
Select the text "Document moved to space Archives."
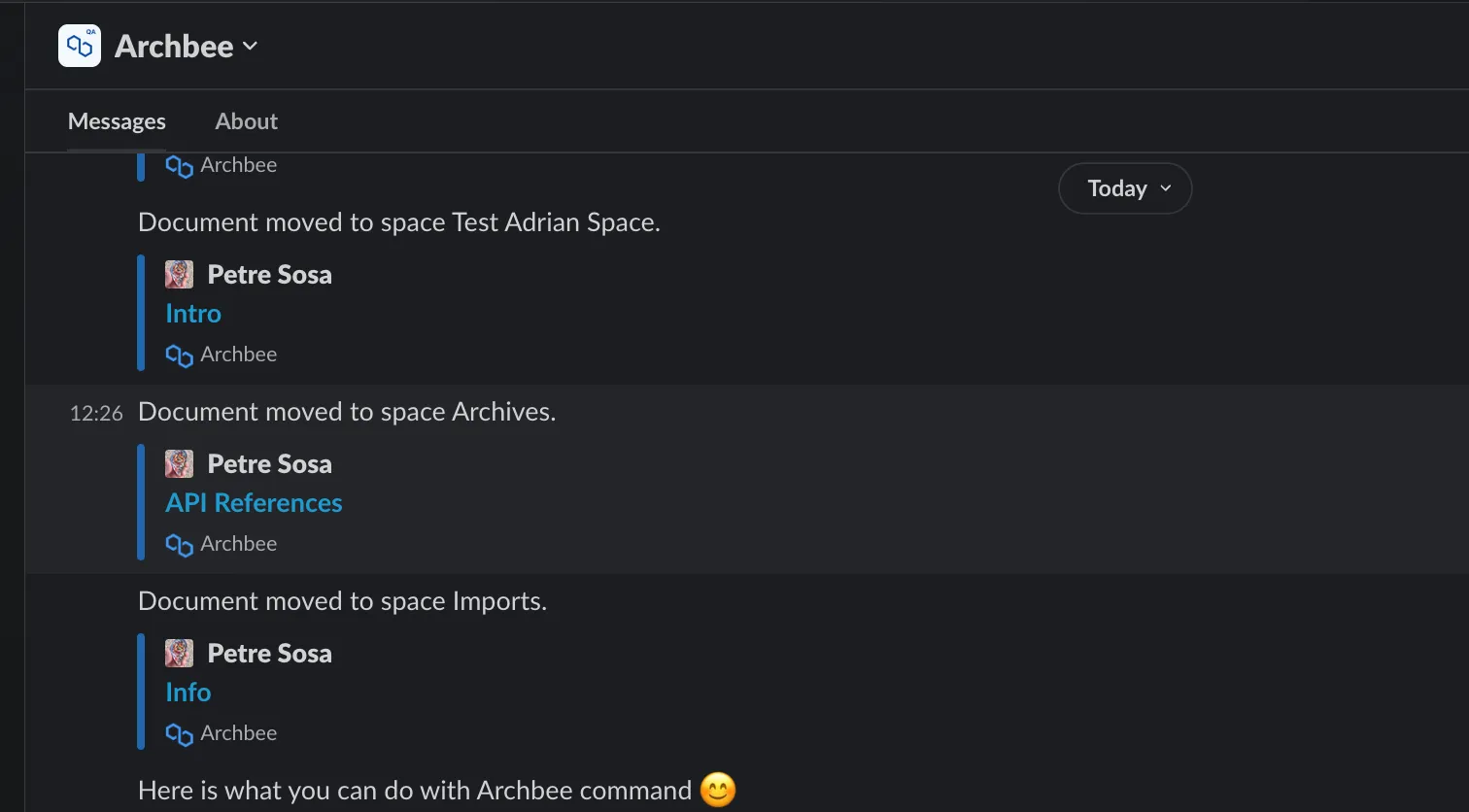(347, 412)
